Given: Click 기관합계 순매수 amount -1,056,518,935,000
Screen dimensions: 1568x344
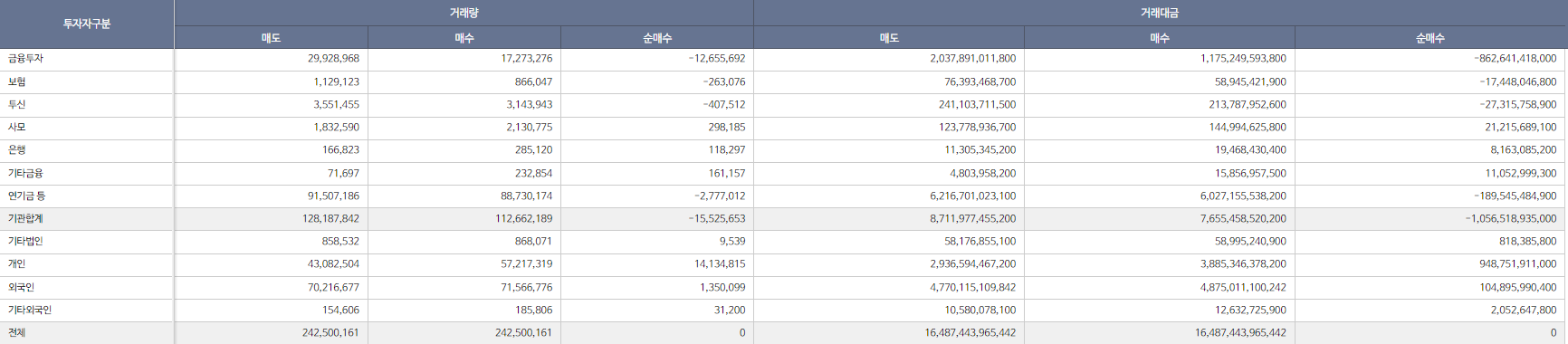Looking at the screenshot, I should [1511, 218].
